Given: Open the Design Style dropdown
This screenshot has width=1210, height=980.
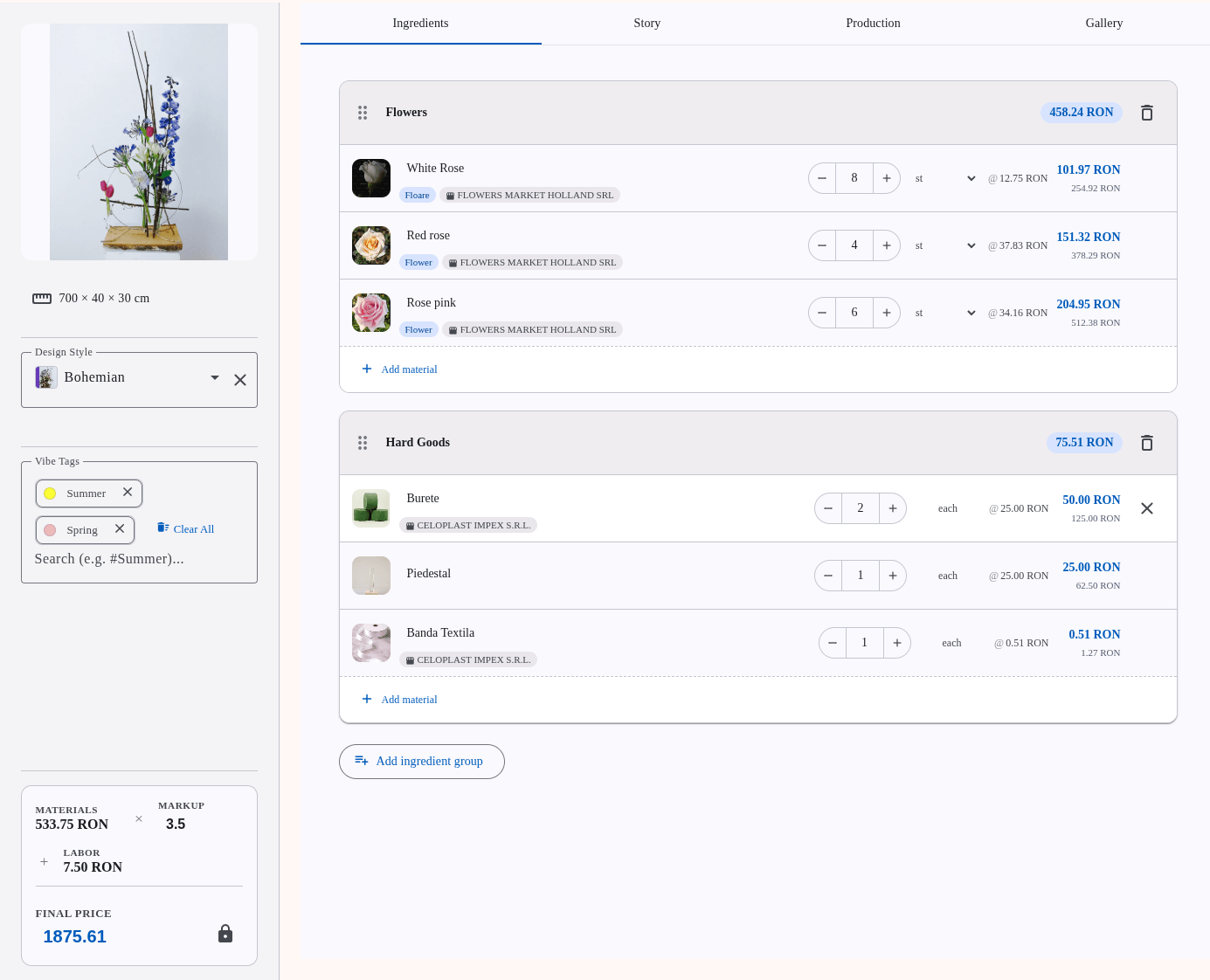Looking at the screenshot, I should (215, 378).
